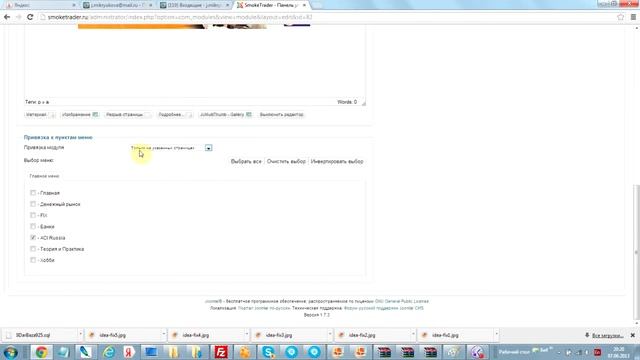Image resolution: width=640 pixels, height=360 pixels.
Task: Open options arrow for idea-fix2.jpg download
Action: pos(413,334)
